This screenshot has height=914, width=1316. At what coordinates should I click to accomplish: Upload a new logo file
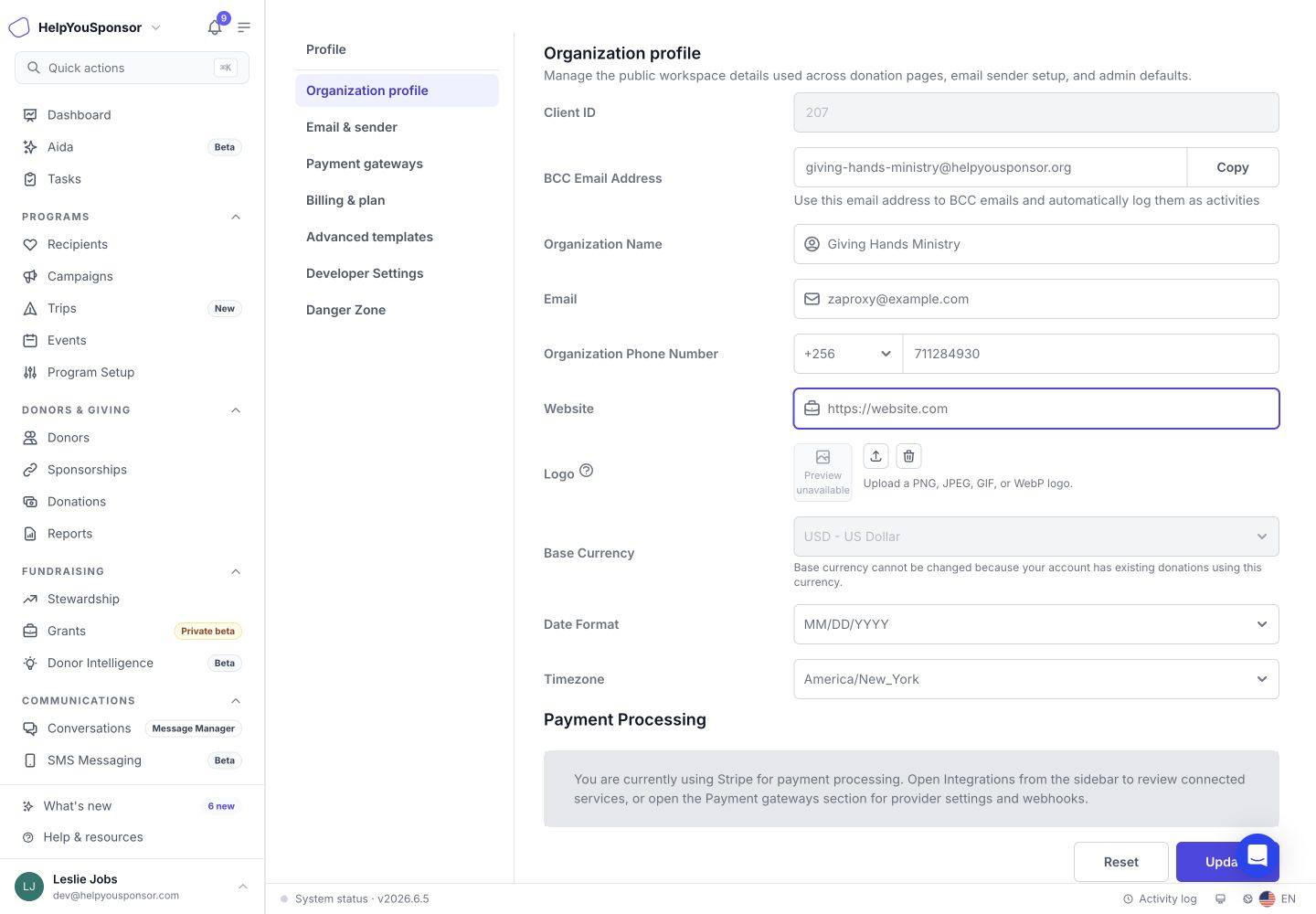pos(876,456)
